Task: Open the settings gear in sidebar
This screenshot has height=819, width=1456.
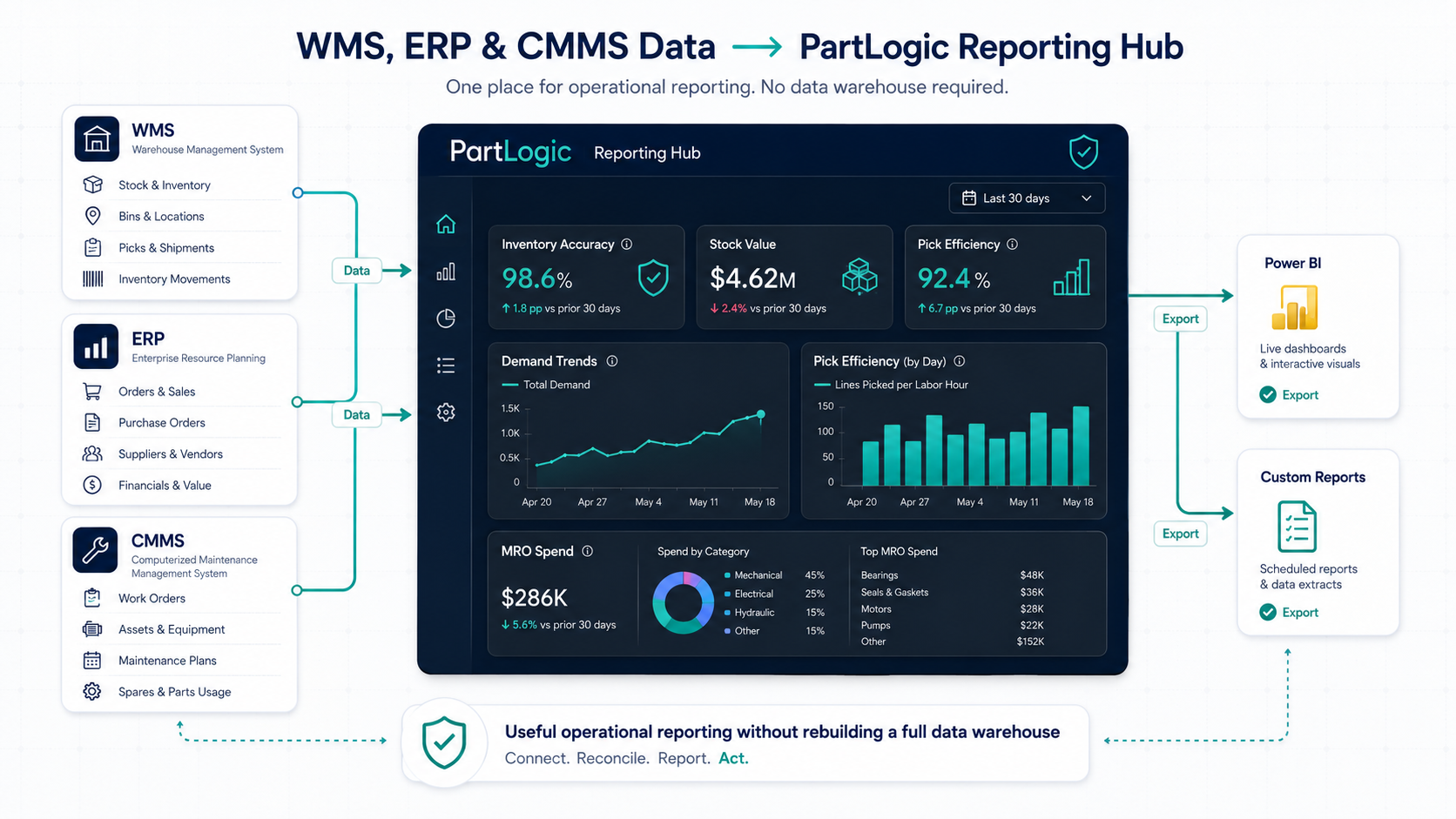Action: [446, 412]
